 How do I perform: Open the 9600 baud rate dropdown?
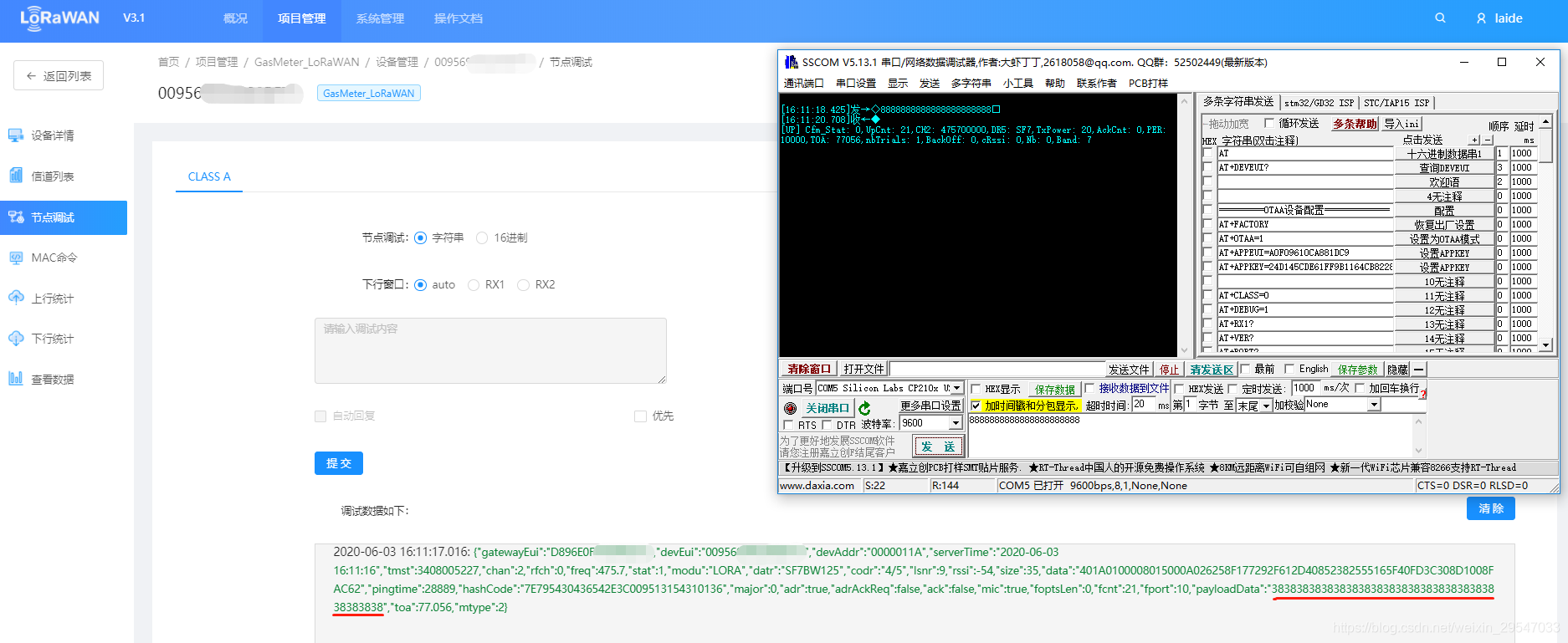coord(956,423)
